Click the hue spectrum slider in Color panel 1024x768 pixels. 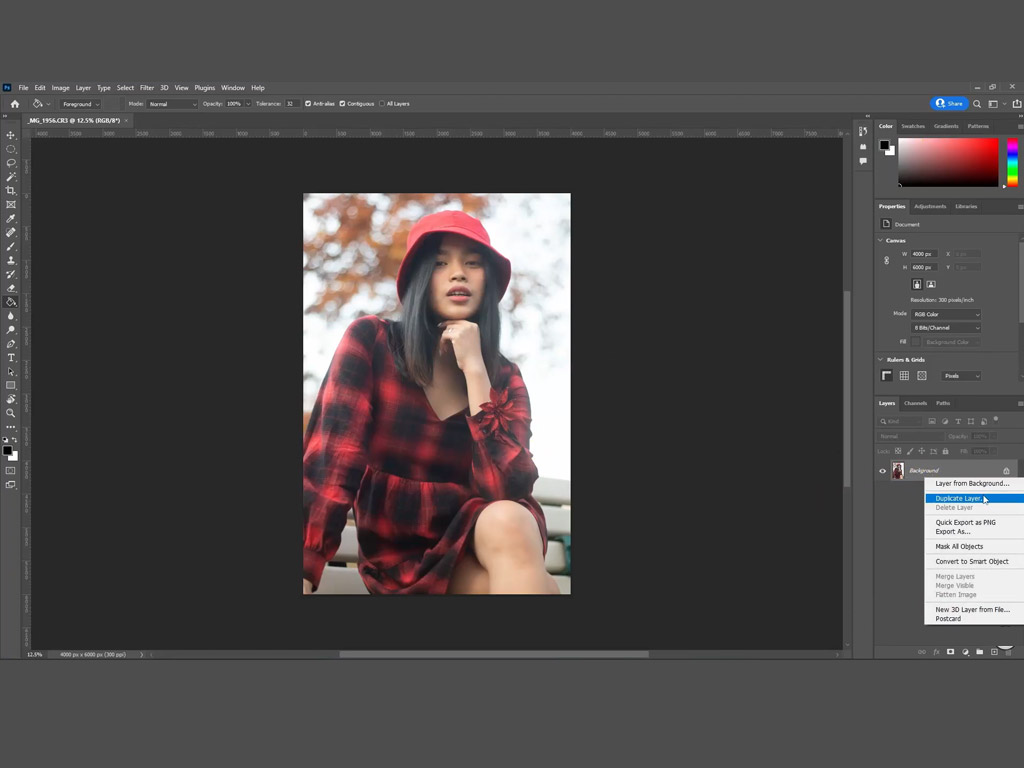click(x=1012, y=162)
